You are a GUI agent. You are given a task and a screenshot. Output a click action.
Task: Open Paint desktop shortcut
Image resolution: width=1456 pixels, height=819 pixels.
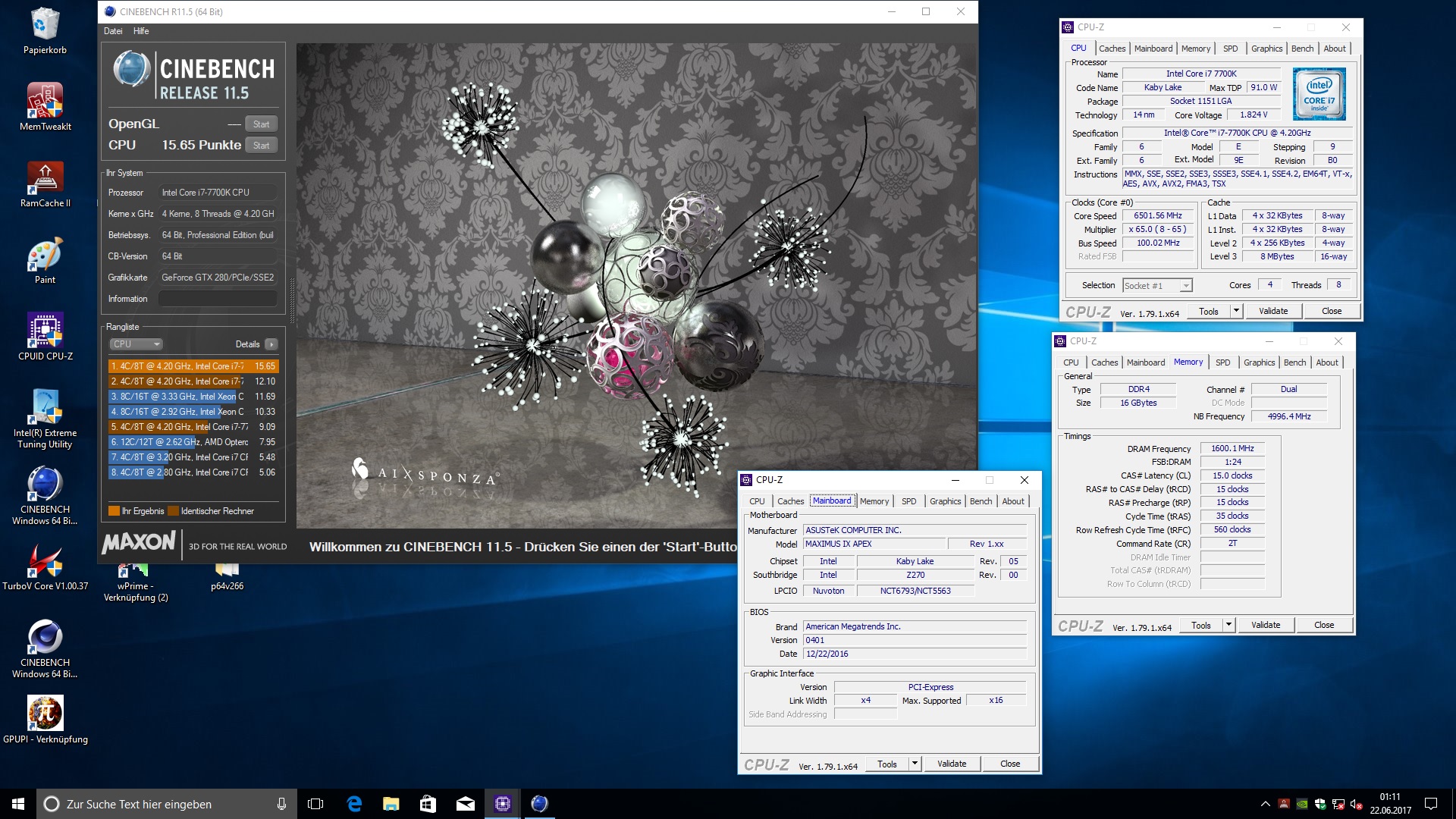[x=45, y=262]
